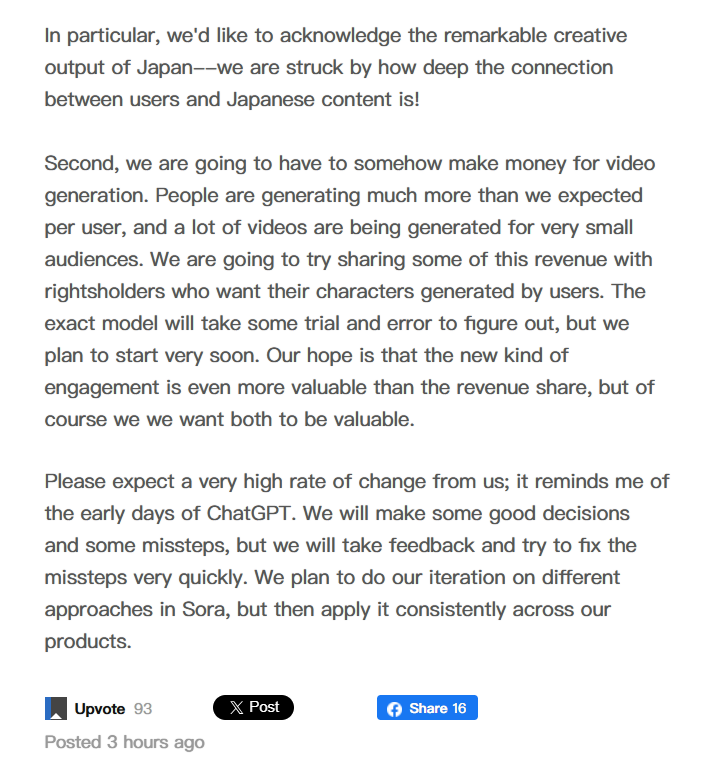Click the upvote count 93
723x760 pixels.
tap(143, 709)
